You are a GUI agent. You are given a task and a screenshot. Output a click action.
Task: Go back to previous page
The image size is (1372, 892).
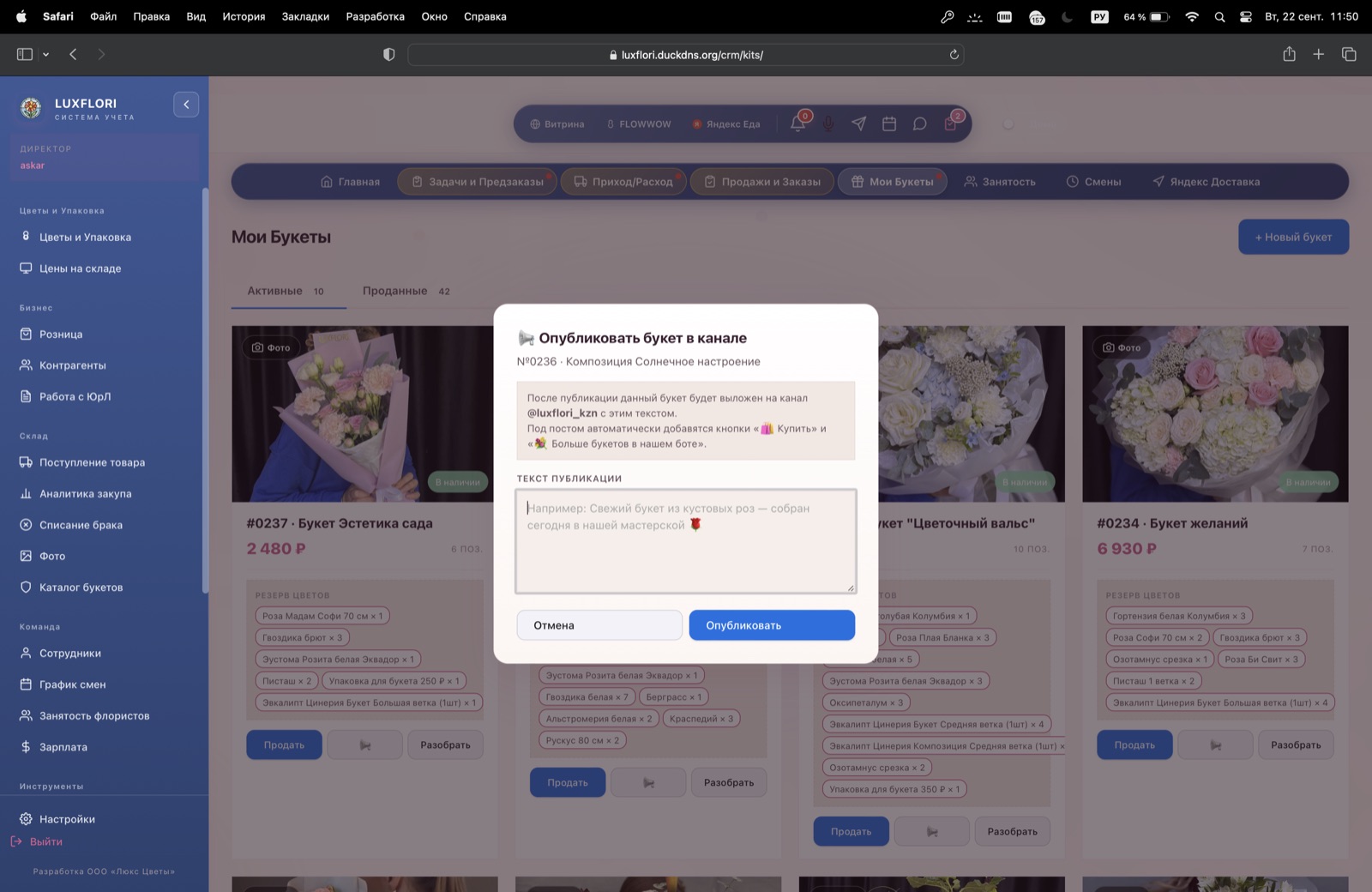73,54
